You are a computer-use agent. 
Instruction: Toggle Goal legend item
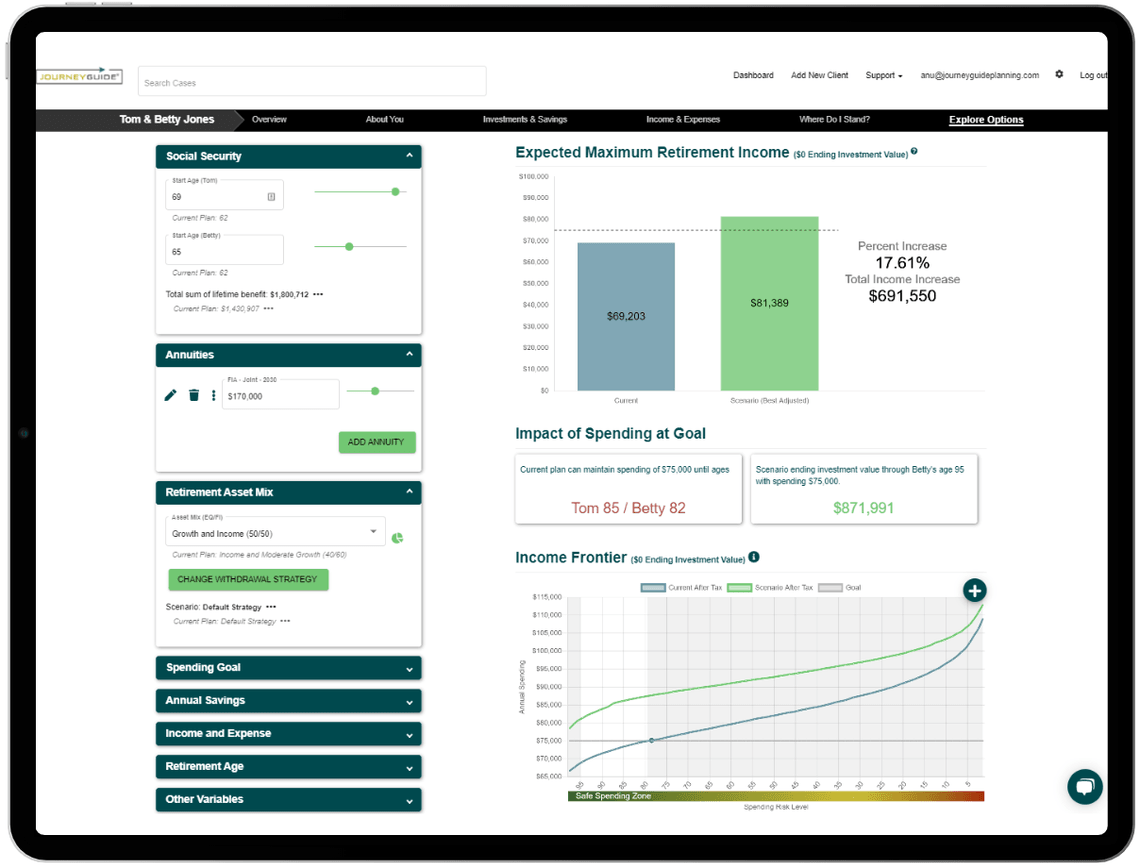coord(840,588)
